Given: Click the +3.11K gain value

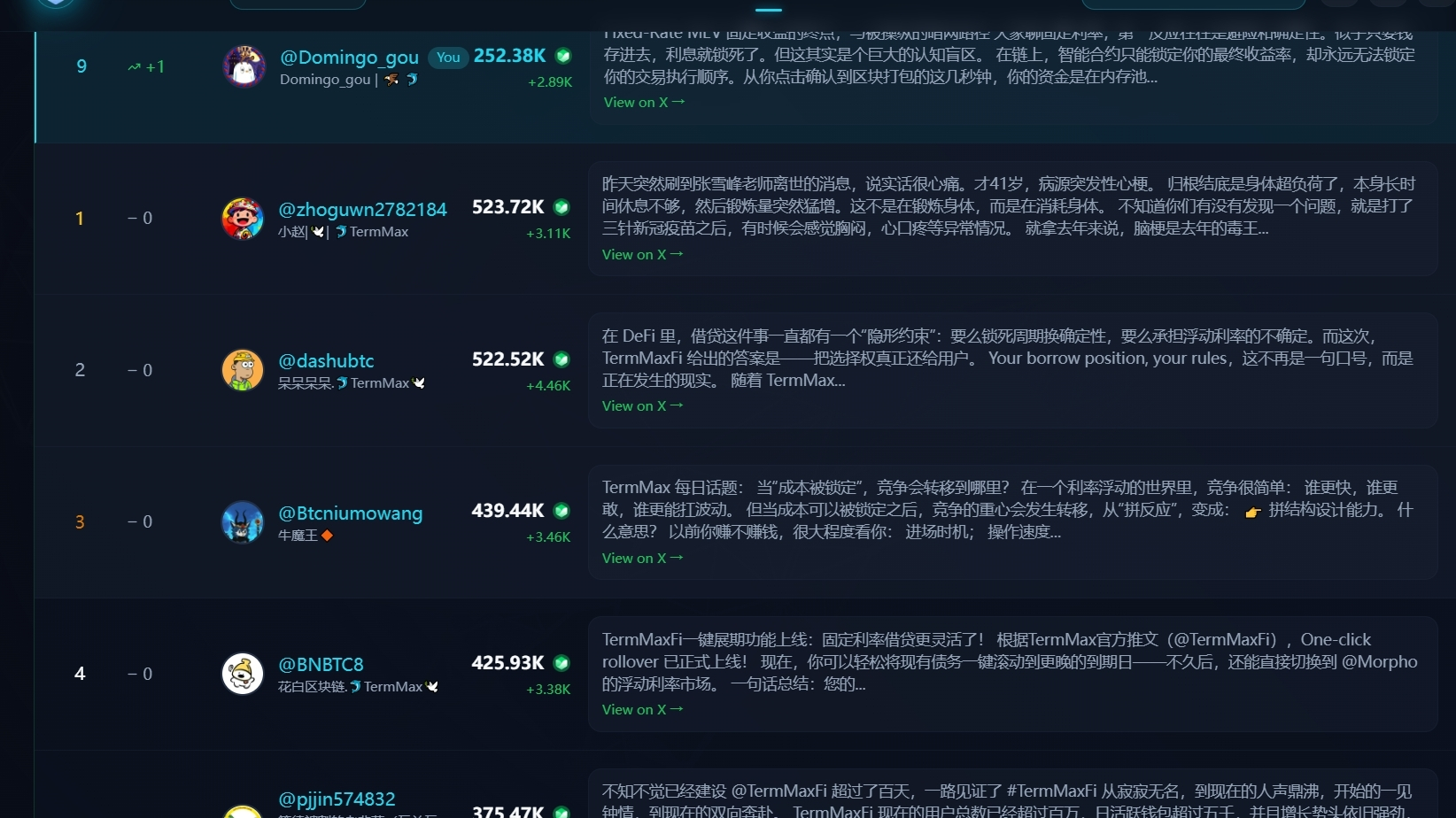Looking at the screenshot, I should [x=548, y=234].
